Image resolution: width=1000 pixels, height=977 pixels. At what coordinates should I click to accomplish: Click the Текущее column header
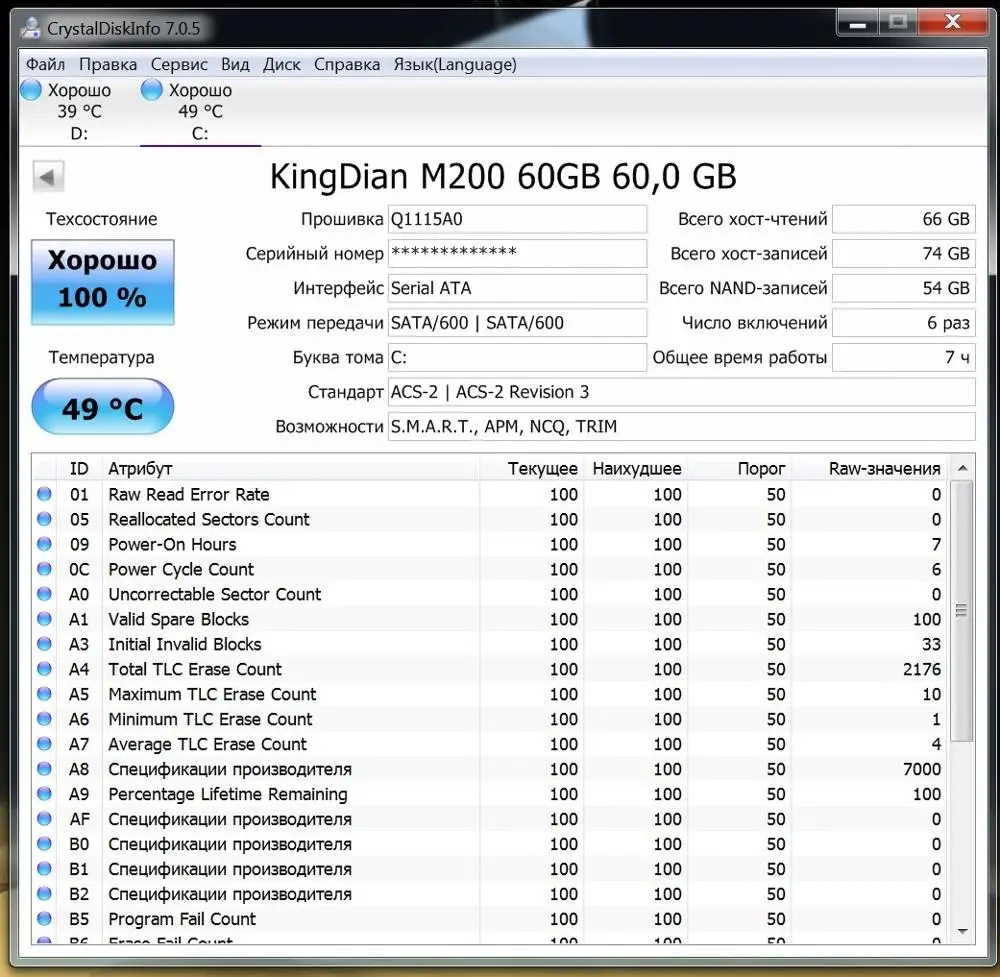point(531,469)
